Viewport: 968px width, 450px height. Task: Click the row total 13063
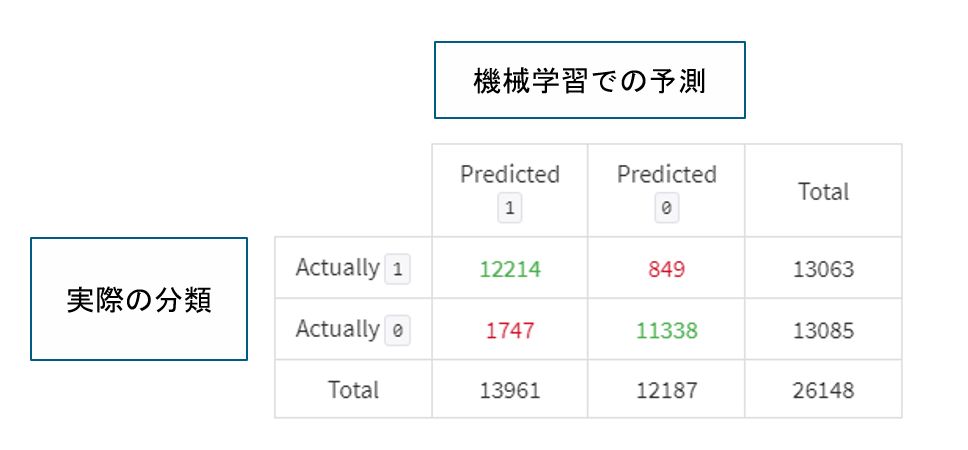[824, 269]
